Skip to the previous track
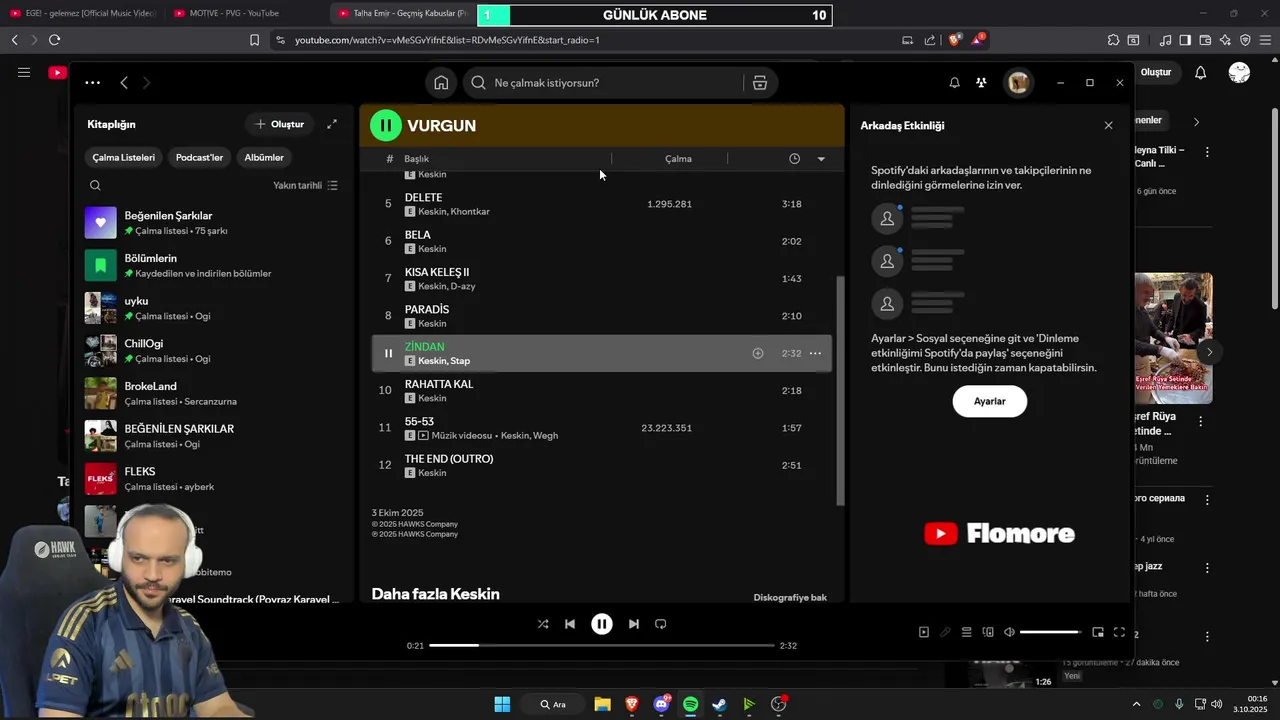The image size is (1280, 720). point(570,624)
